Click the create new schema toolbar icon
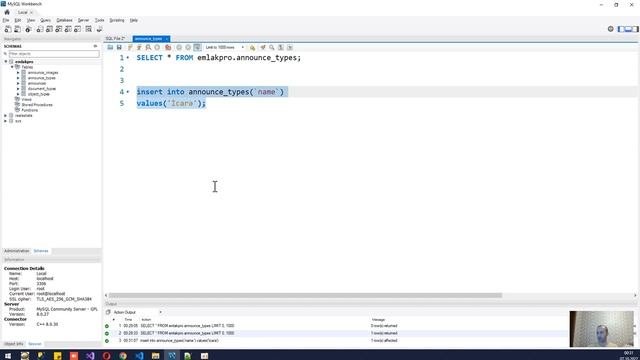Image resolution: width=640 pixels, height=360 pixels. (x=40, y=29)
